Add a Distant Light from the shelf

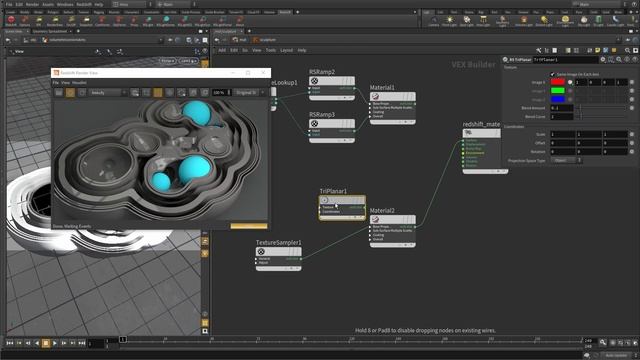544,21
